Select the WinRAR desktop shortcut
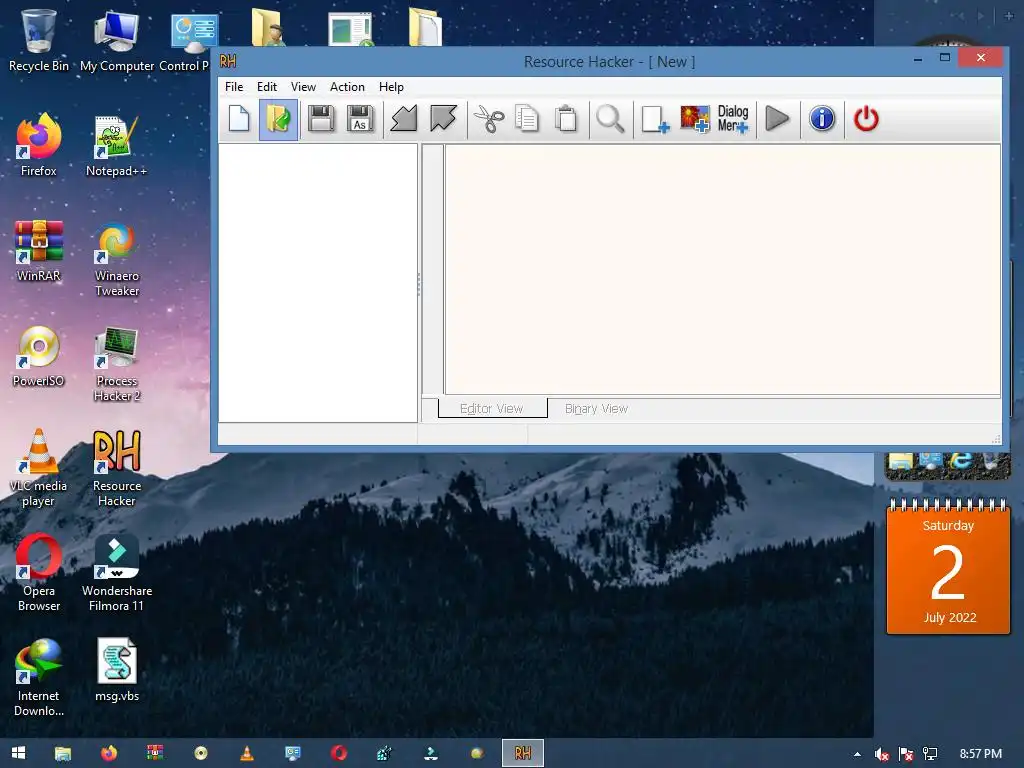Viewport: 1024px width, 768px height. [39, 250]
